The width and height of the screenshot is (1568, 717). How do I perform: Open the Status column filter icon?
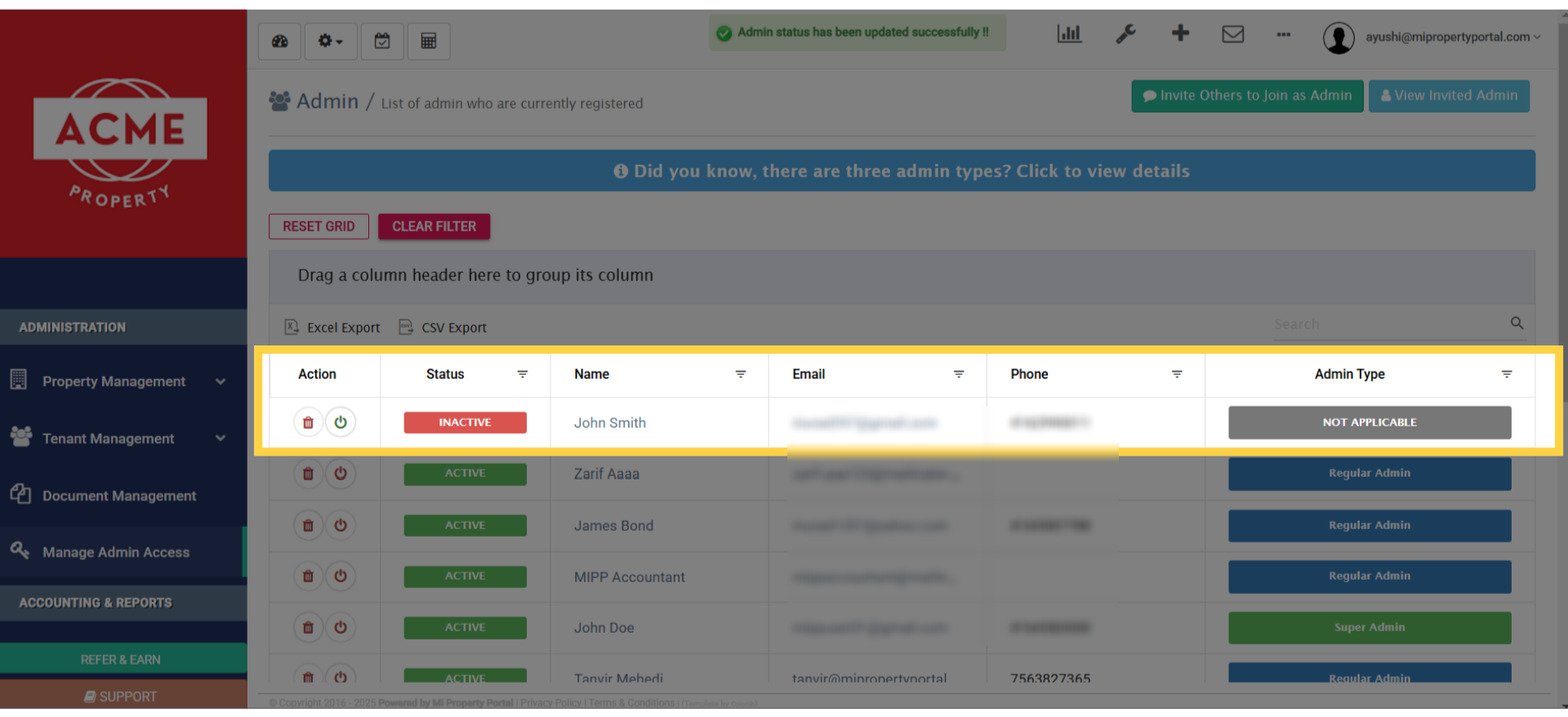pyautogui.click(x=523, y=374)
